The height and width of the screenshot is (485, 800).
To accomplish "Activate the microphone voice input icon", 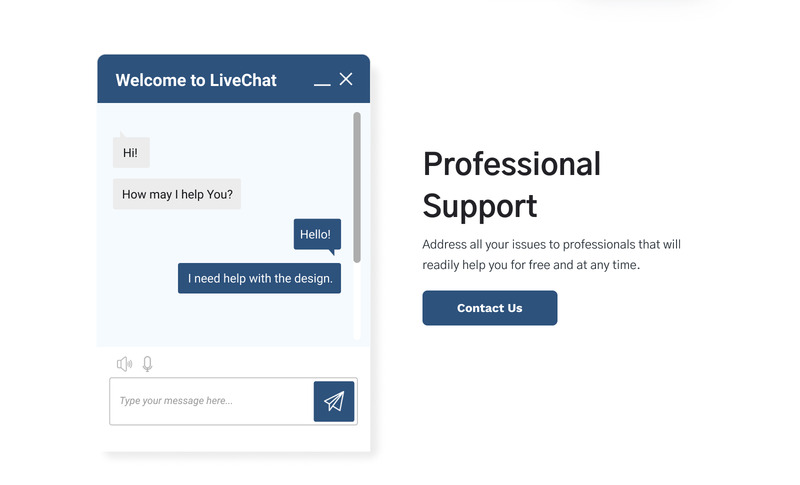I will point(148,364).
